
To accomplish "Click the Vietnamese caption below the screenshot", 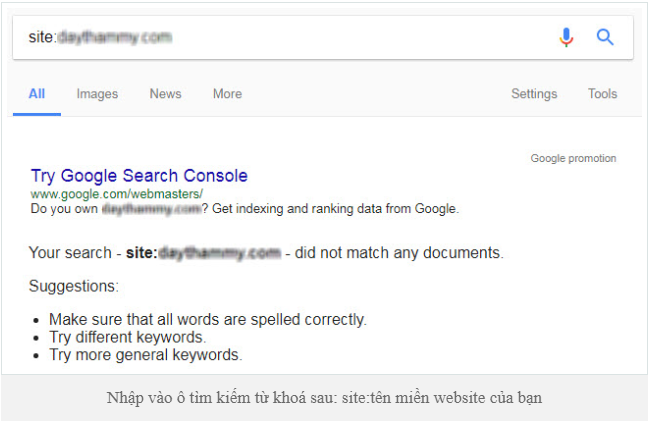I will [x=324, y=398].
